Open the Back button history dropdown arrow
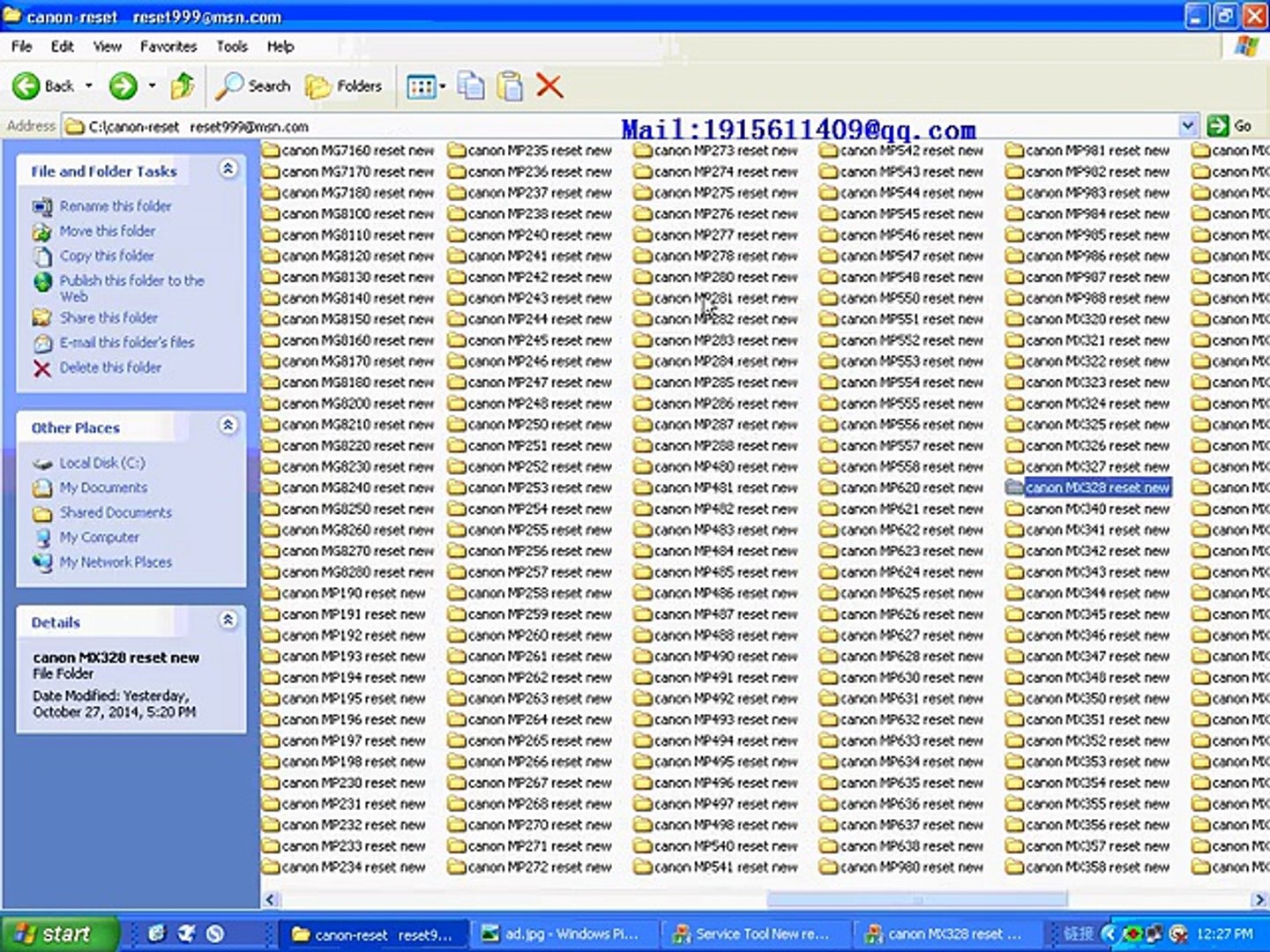1270x952 pixels. pos(88,86)
